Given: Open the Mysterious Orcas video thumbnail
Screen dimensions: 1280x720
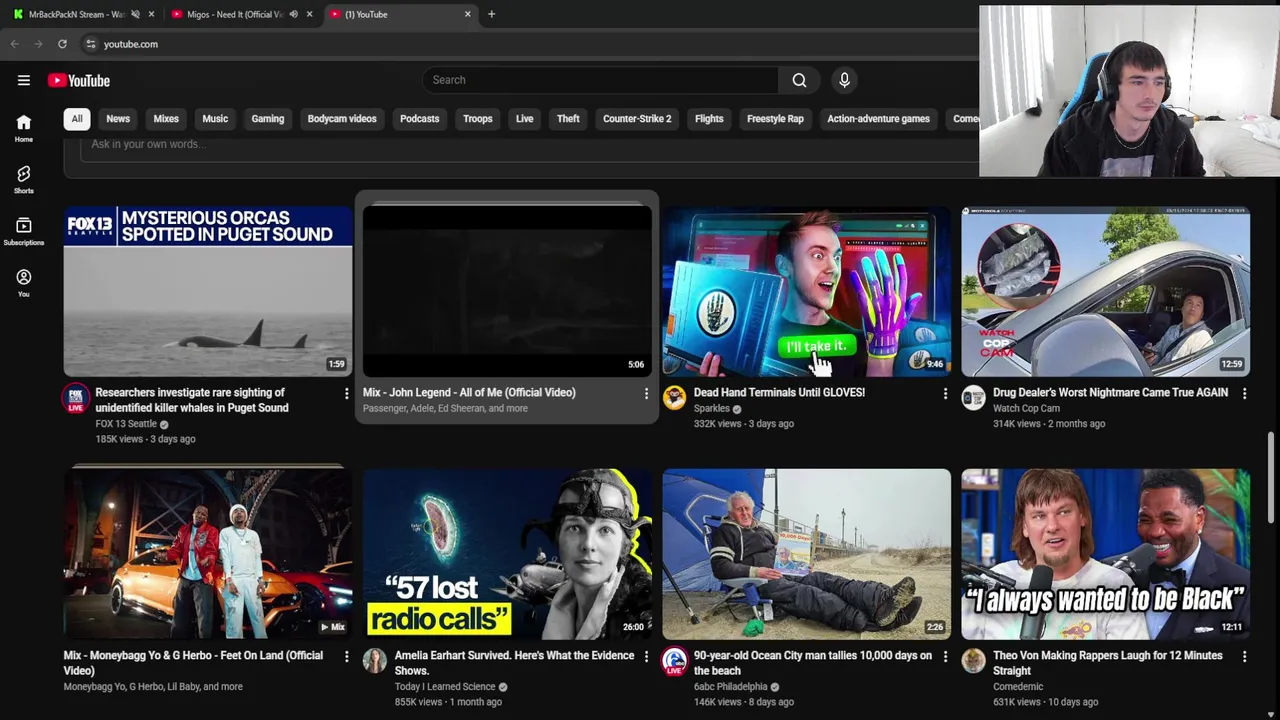Looking at the screenshot, I should (208, 291).
